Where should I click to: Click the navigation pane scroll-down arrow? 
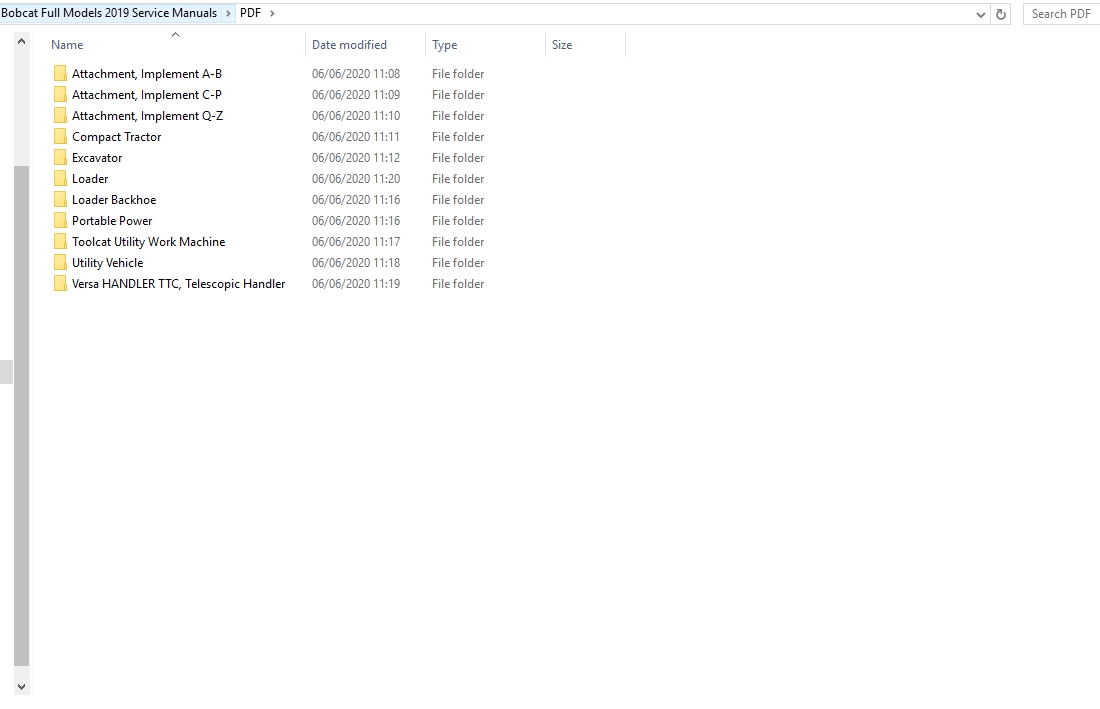[22, 687]
